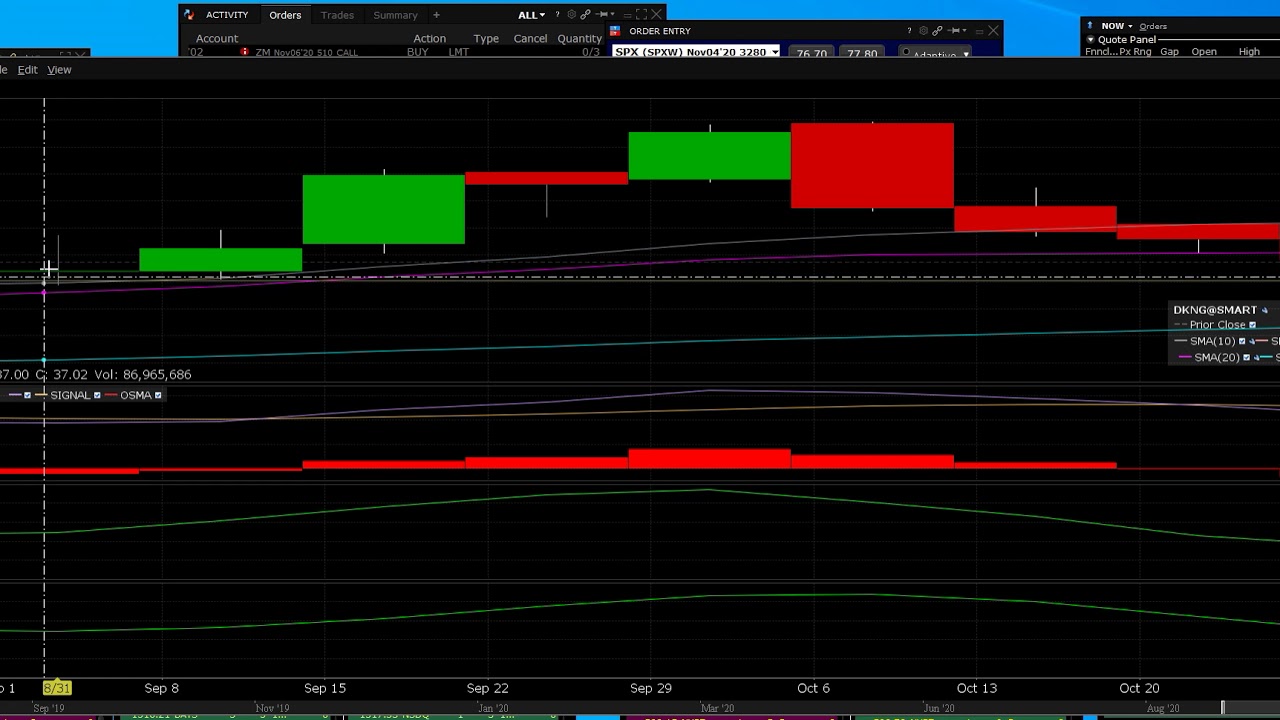
Task: Click the mini timeline range handle near Aug '20
Action: [x=1222, y=708]
